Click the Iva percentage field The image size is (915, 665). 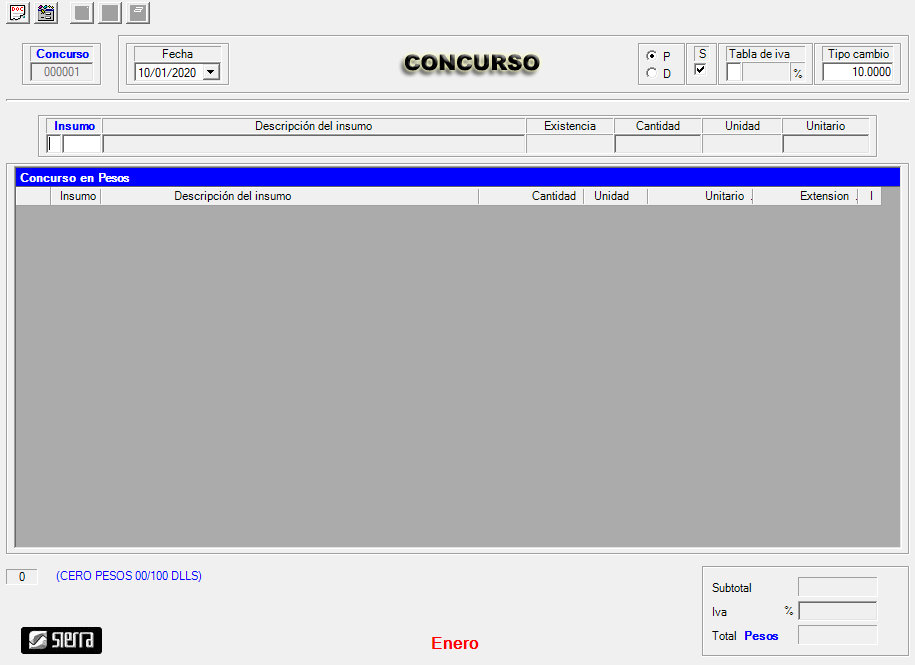837,611
